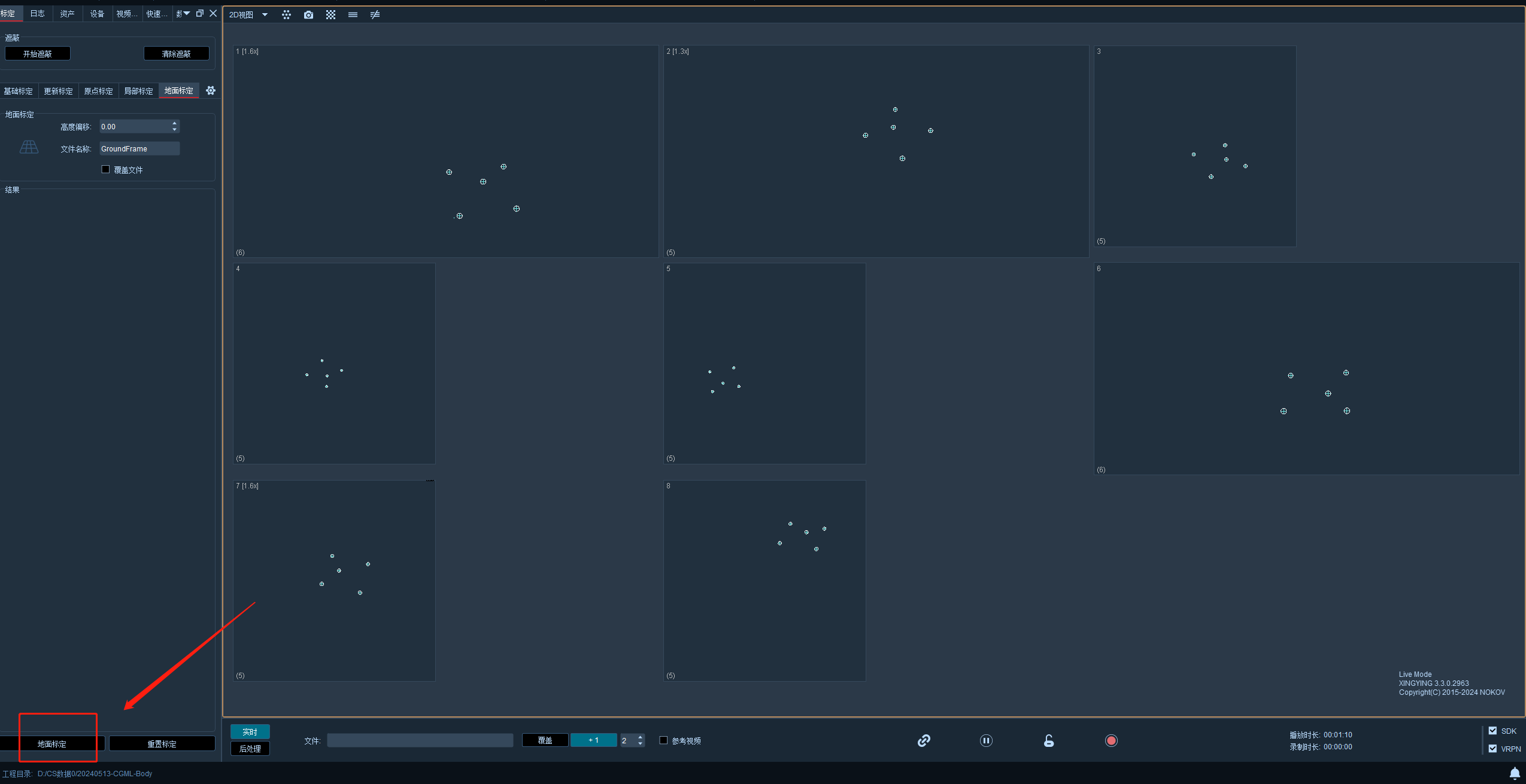Open the 日志 tab
The image size is (1526, 784).
coord(37,13)
